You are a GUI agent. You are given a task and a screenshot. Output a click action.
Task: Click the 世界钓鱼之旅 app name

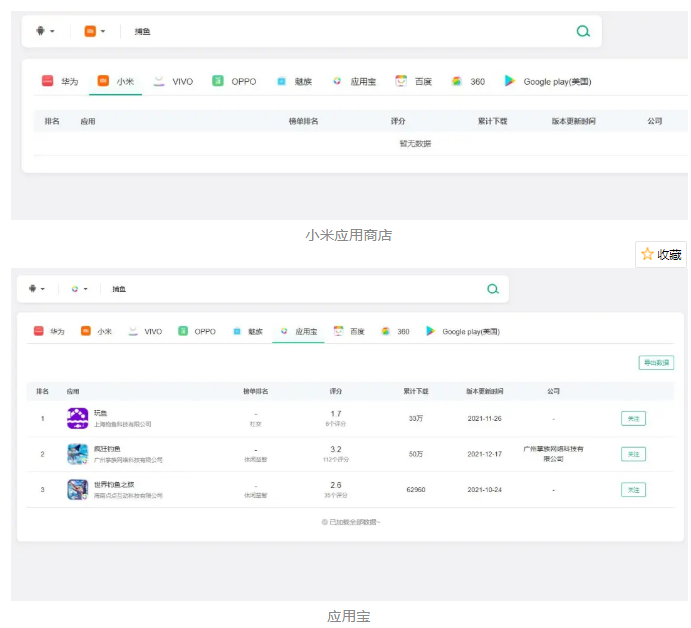[114, 484]
